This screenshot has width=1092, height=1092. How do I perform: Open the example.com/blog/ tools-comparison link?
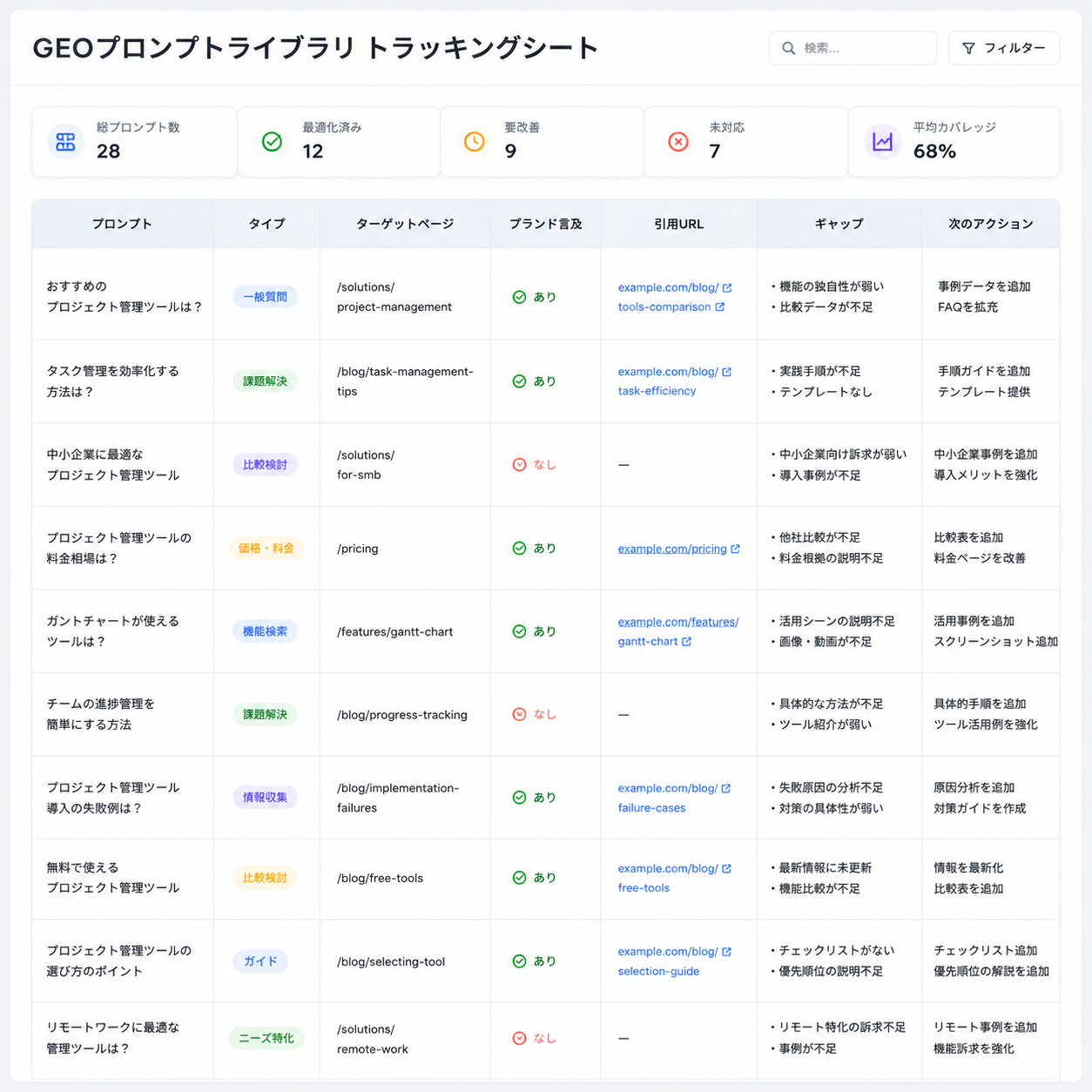[x=669, y=297]
